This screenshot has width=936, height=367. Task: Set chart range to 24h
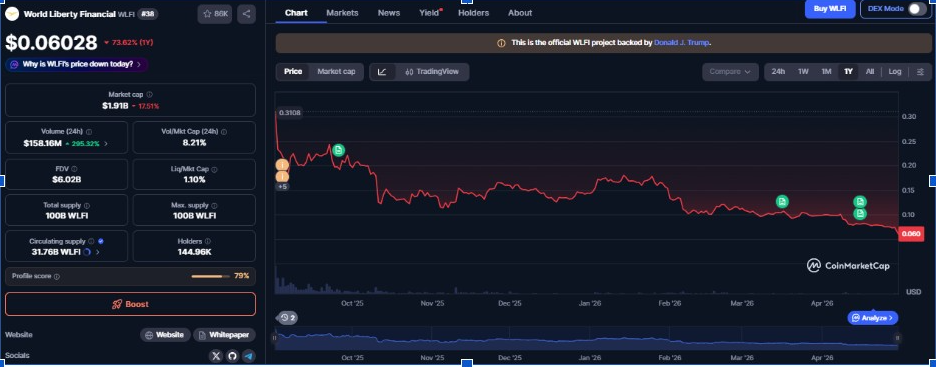pyautogui.click(x=778, y=72)
